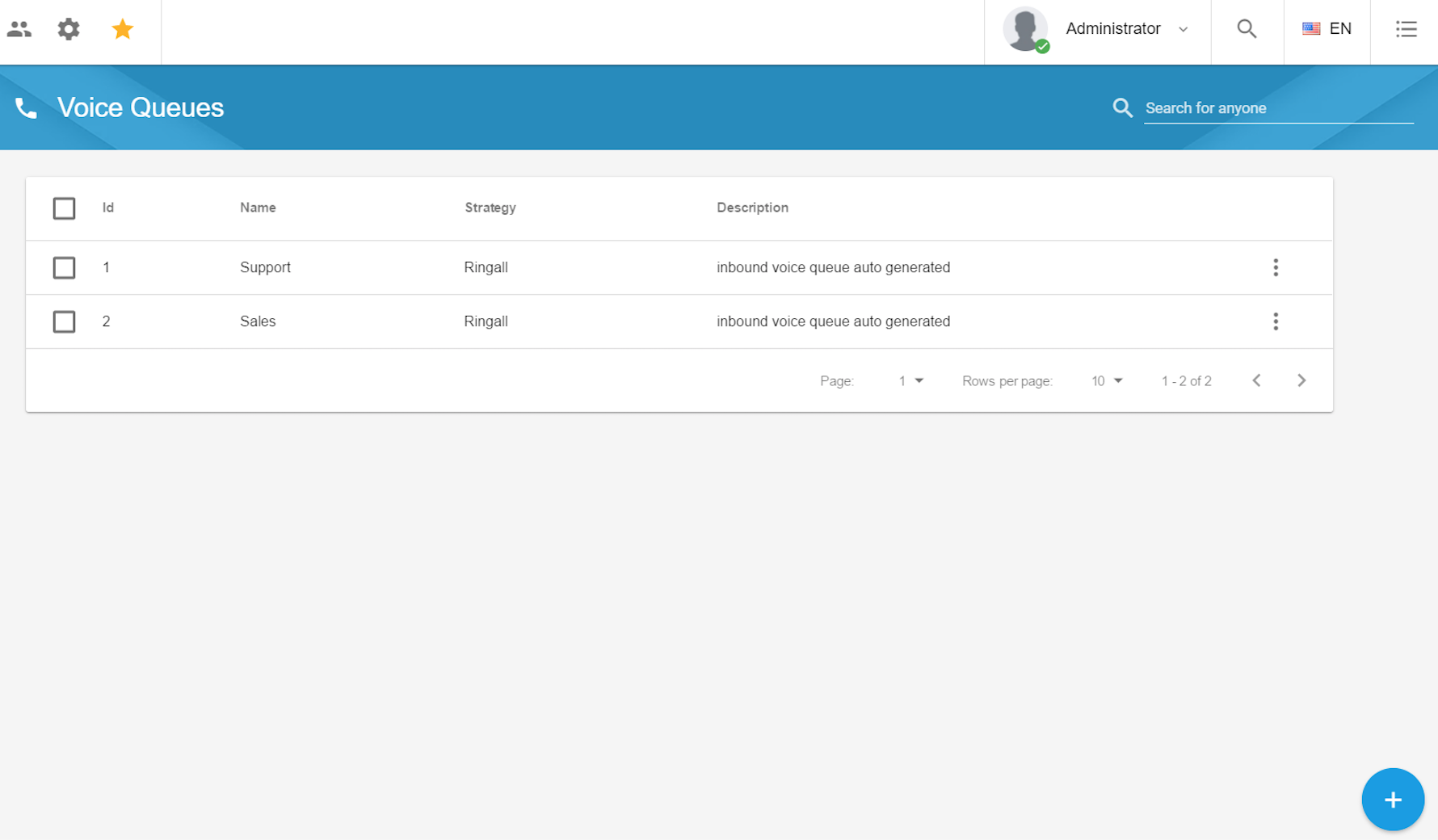Image resolution: width=1438 pixels, height=840 pixels.
Task: Click the Strategy column header
Action: tap(490, 208)
